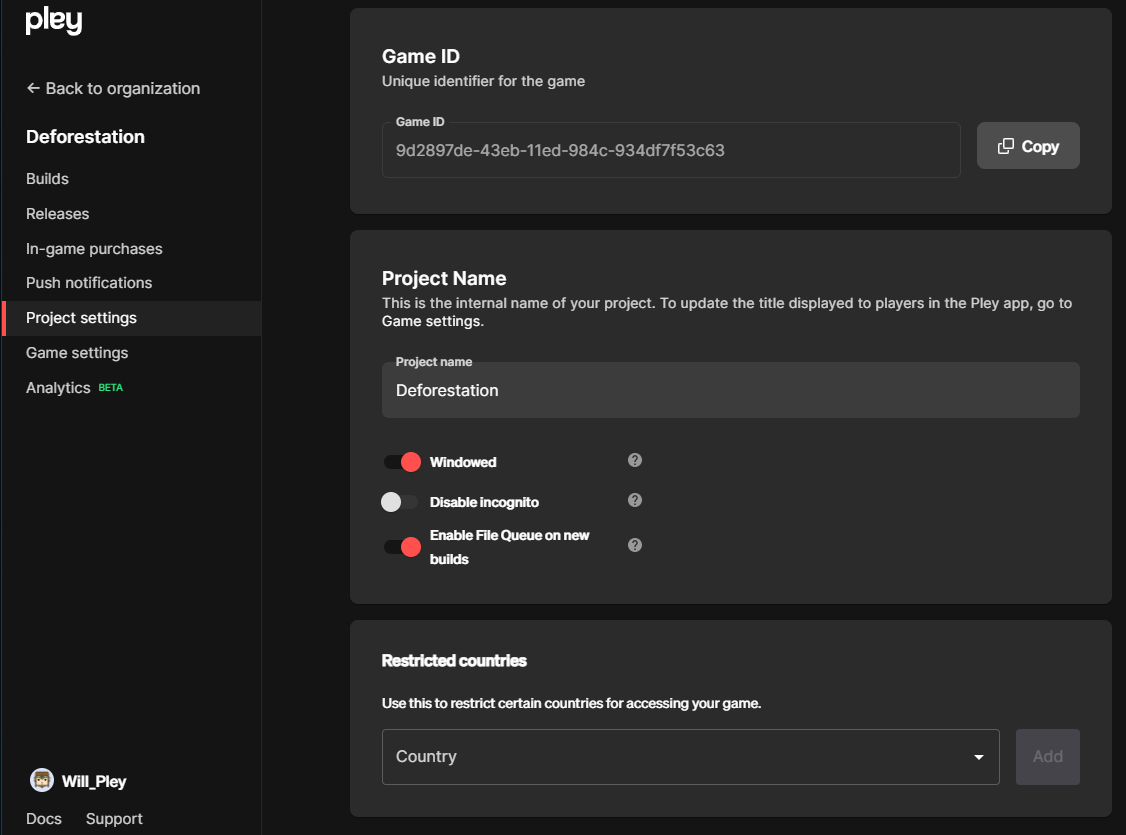The width and height of the screenshot is (1126, 835).
Task: Open help icon for Enable File Queue
Action: 635,546
